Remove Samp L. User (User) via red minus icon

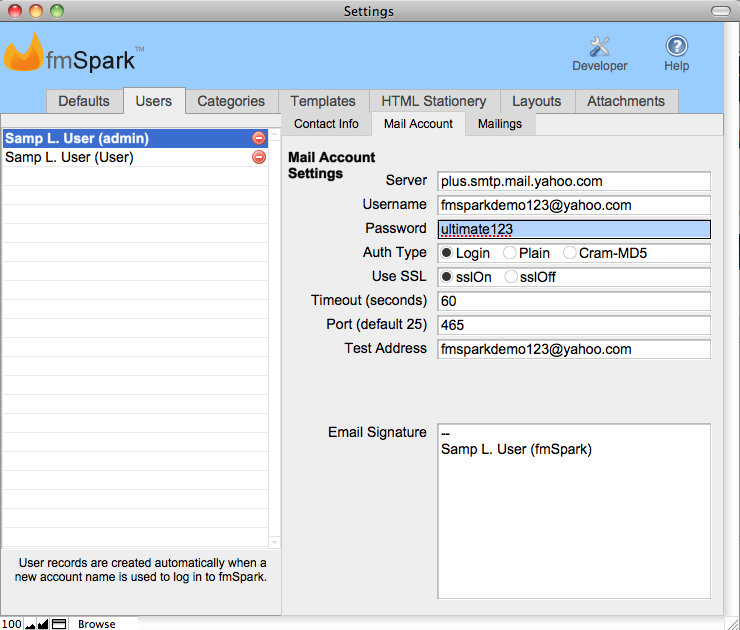click(259, 157)
